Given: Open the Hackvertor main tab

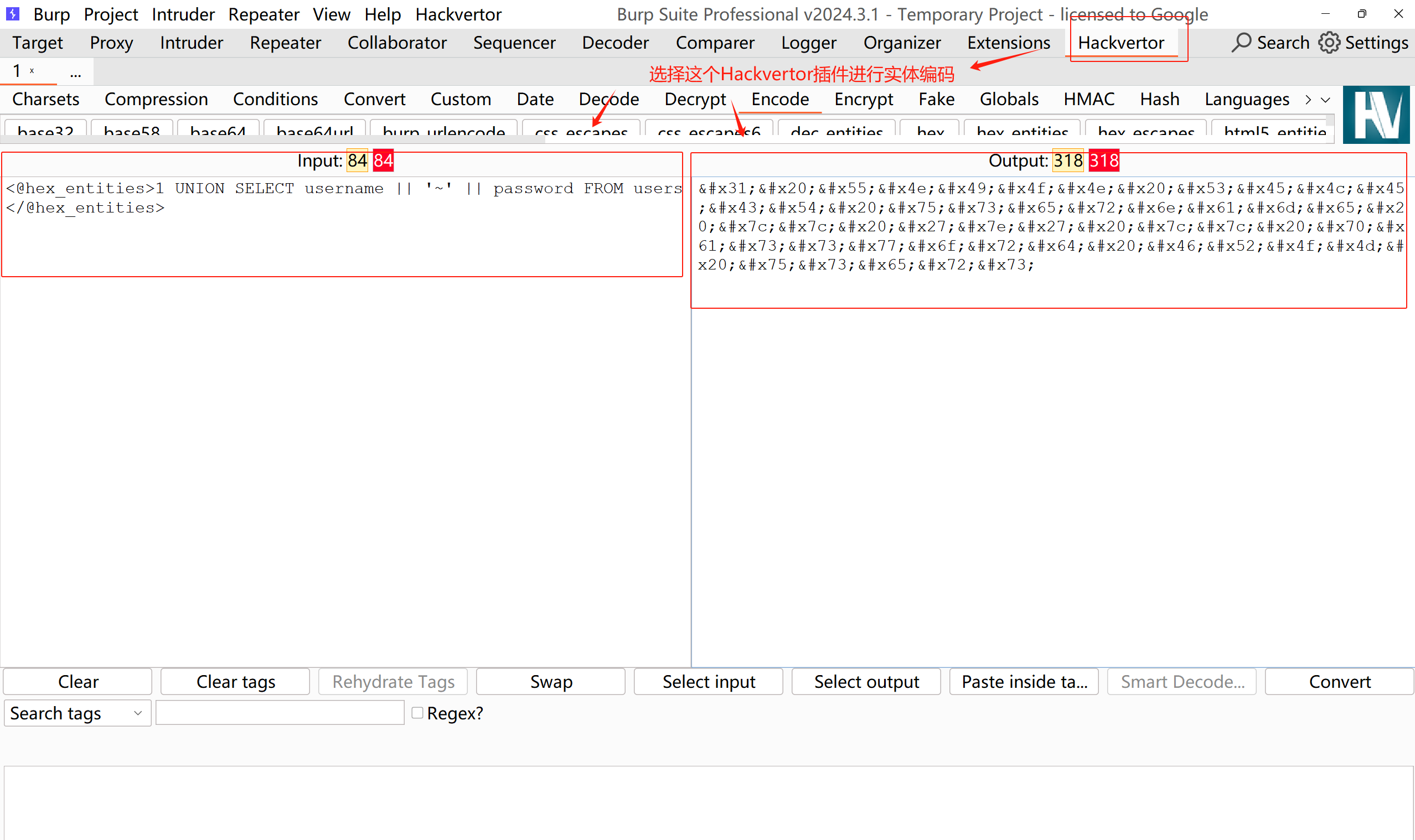Looking at the screenshot, I should click(x=1120, y=43).
